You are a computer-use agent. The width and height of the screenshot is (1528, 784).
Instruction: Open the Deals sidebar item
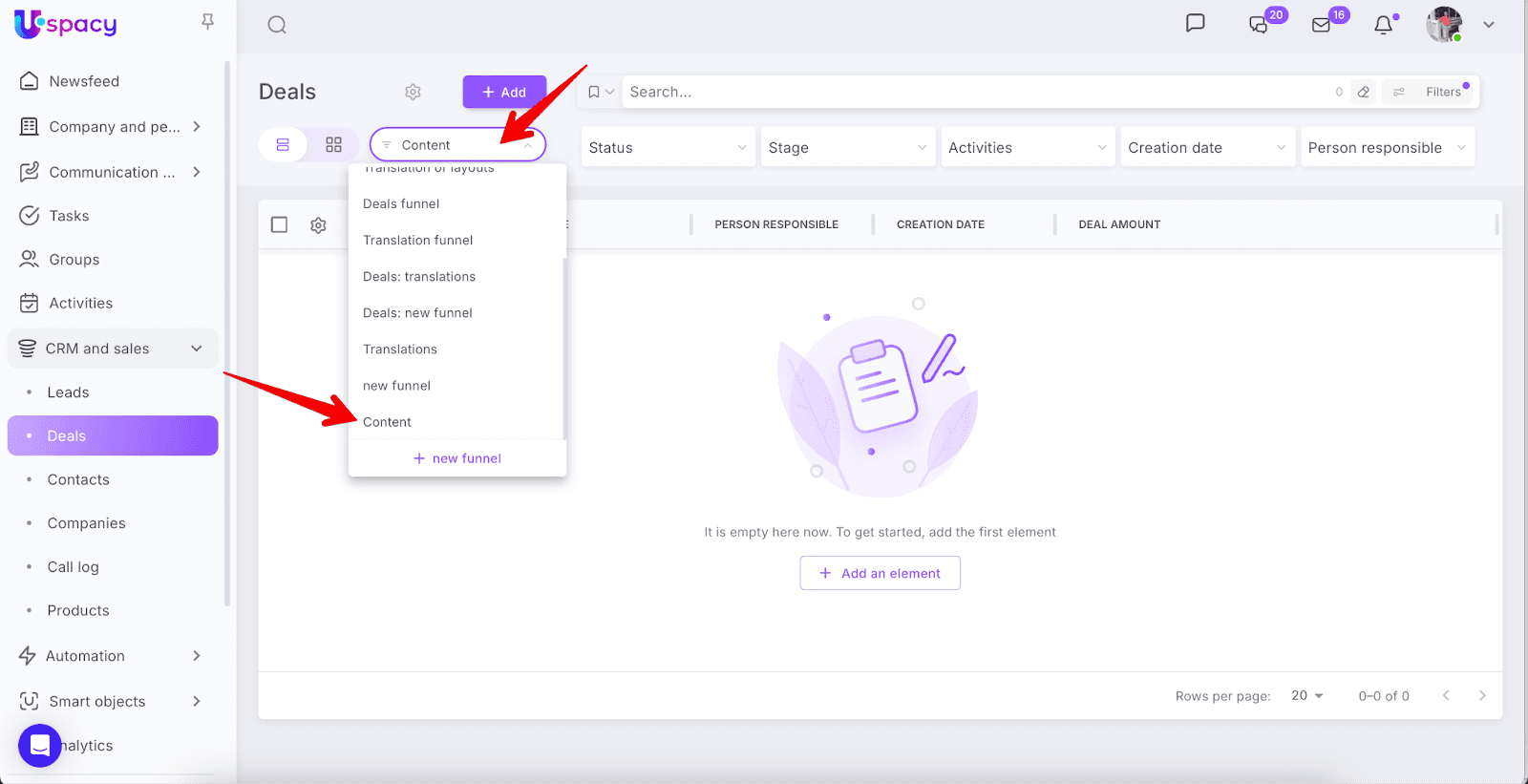(113, 435)
